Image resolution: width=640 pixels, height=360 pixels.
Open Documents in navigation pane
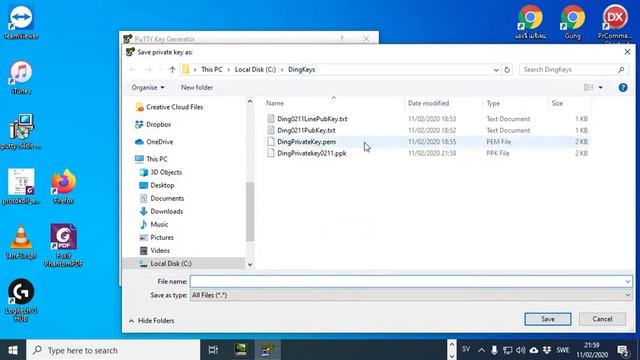167,198
